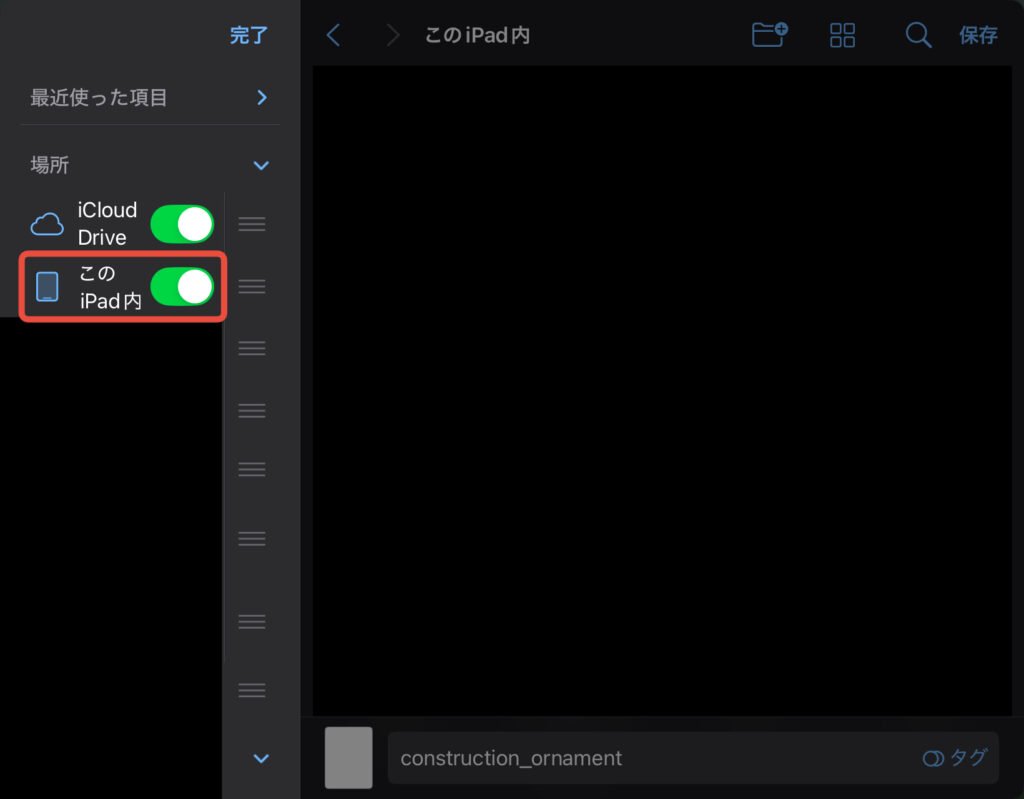Expand the chevron at the sidebar bottom
The width and height of the screenshot is (1024, 799).
click(261, 758)
